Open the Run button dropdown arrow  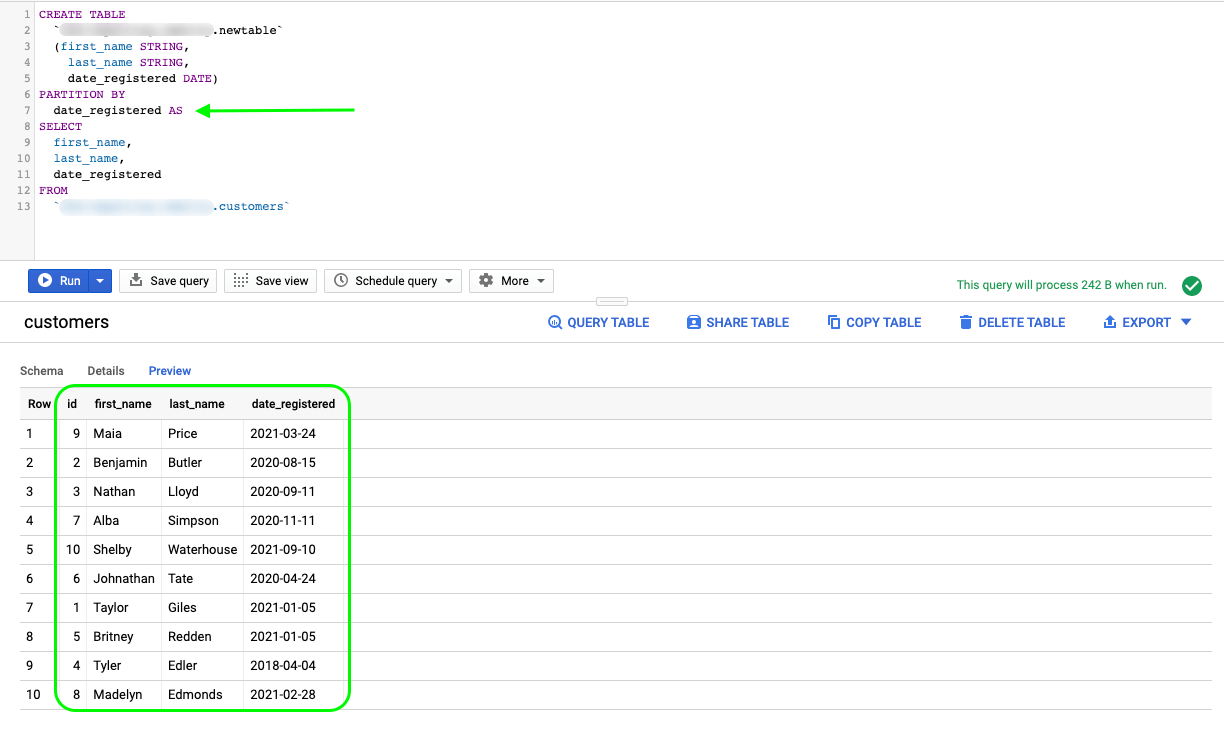pos(99,281)
